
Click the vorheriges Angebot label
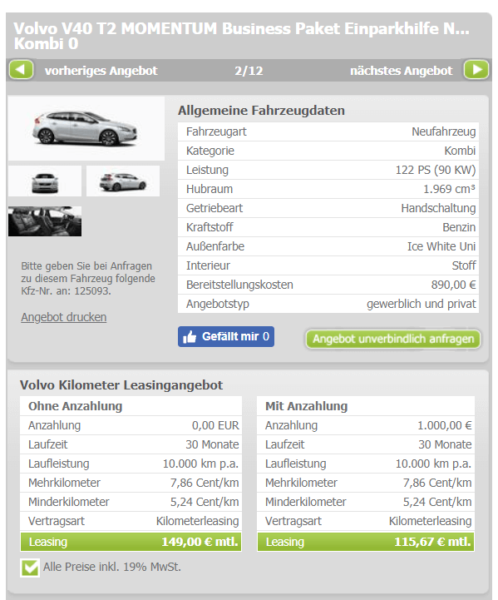click(x=101, y=70)
